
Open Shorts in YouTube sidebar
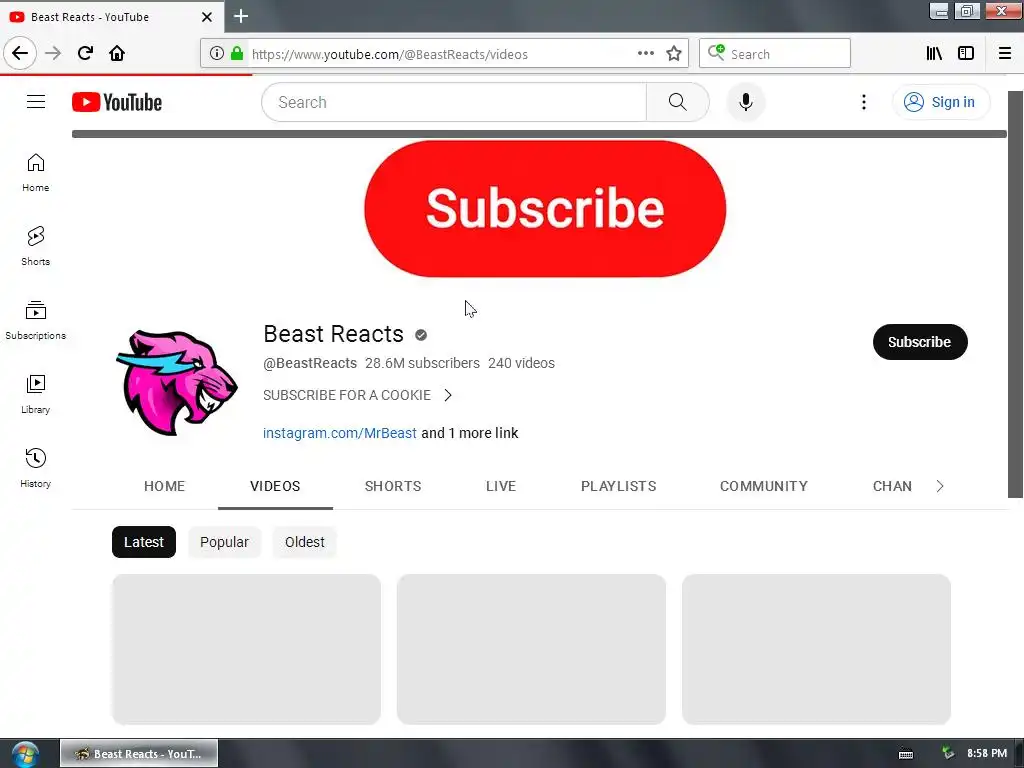36,247
